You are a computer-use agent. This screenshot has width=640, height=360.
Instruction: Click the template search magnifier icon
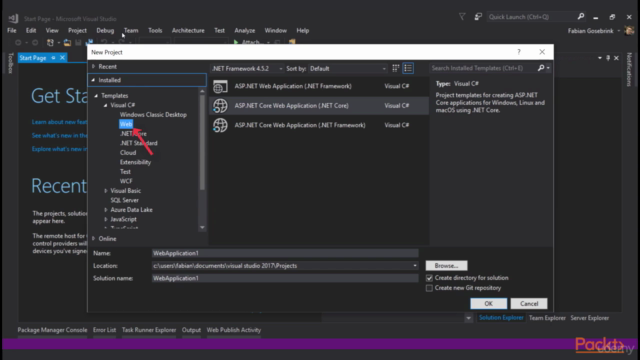click(541, 68)
